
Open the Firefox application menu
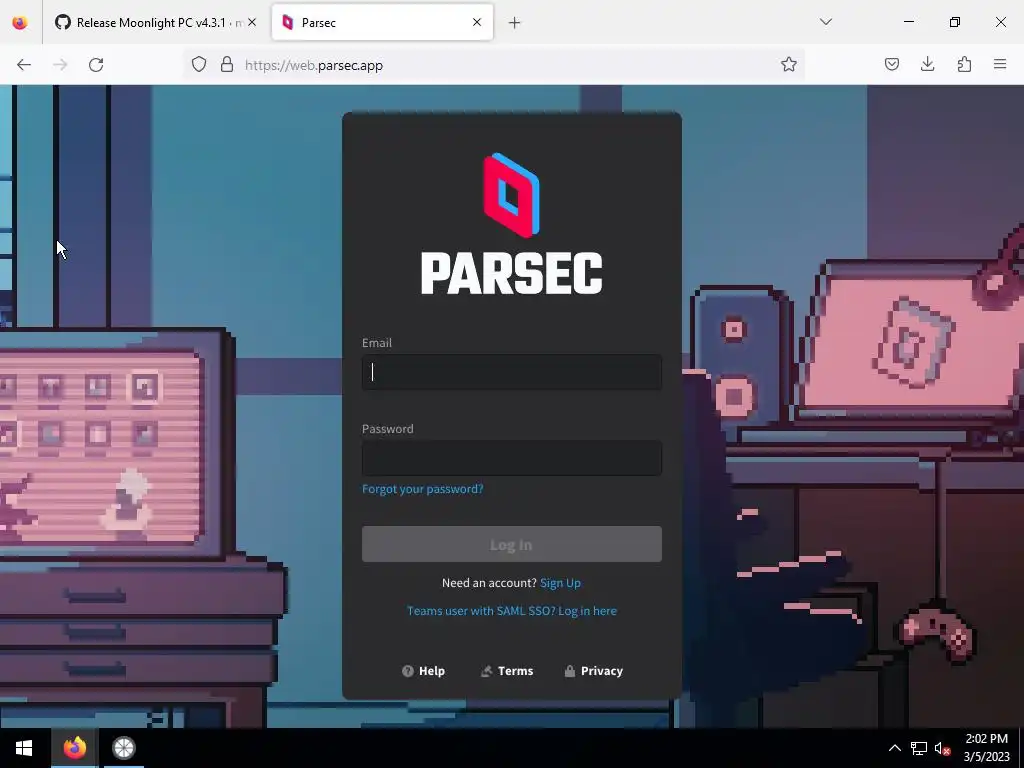(x=1000, y=64)
